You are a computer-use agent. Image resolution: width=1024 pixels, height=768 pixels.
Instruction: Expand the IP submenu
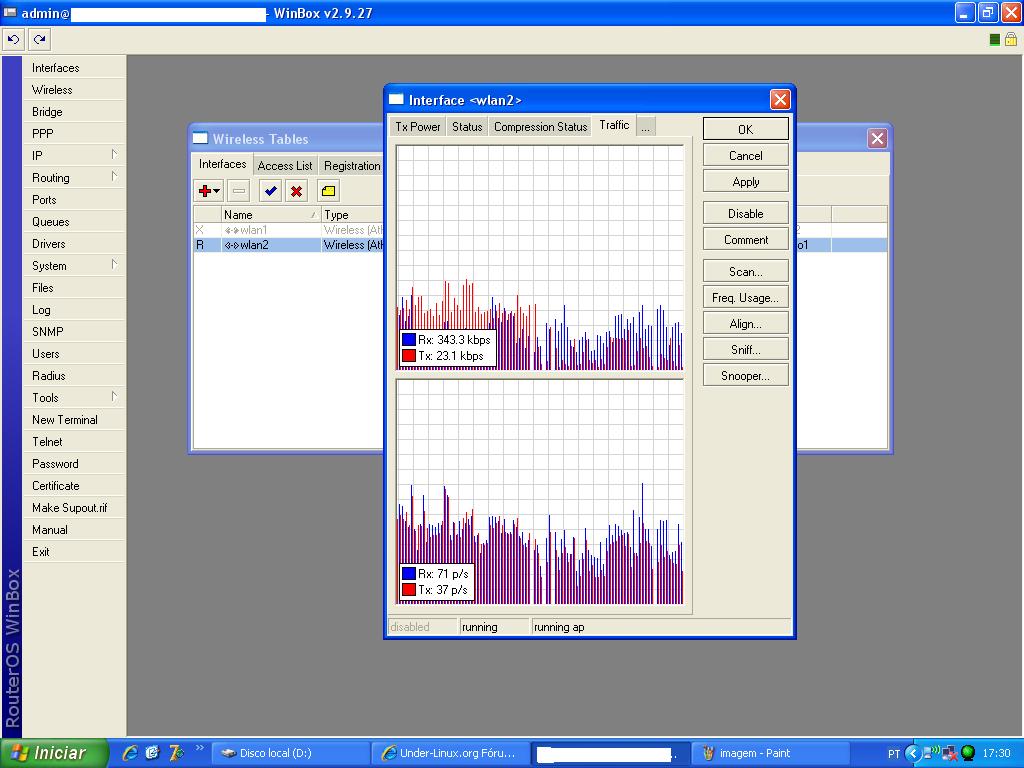coord(74,156)
